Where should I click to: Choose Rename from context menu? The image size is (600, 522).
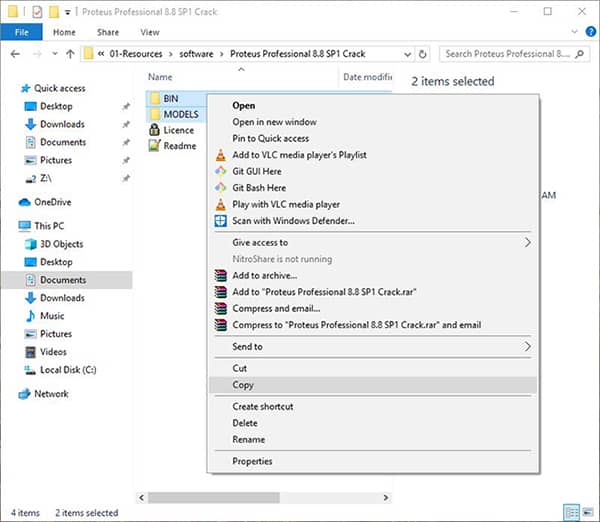(373, 439)
